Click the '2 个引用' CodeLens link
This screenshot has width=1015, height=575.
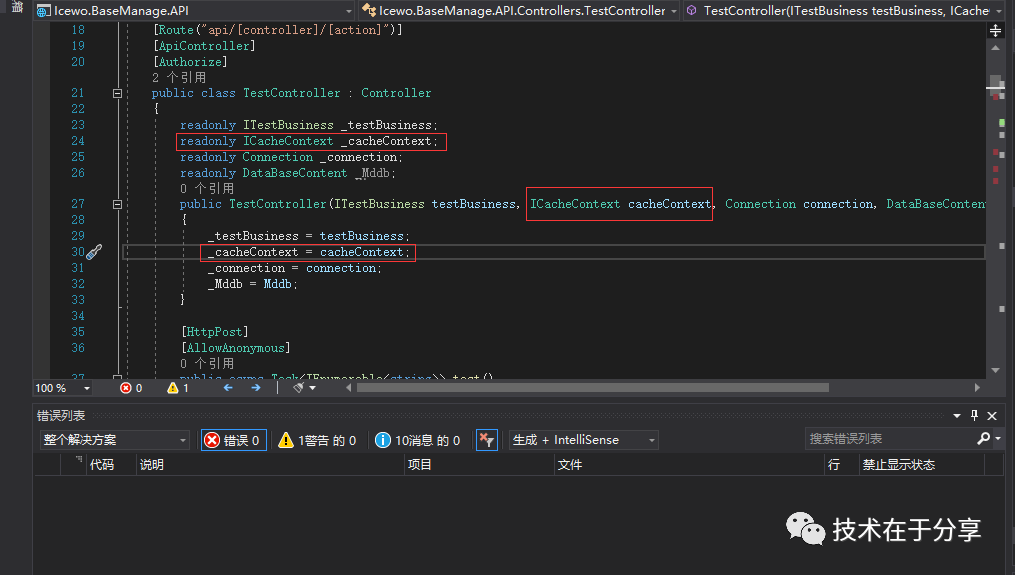click(x=179, y=78)
